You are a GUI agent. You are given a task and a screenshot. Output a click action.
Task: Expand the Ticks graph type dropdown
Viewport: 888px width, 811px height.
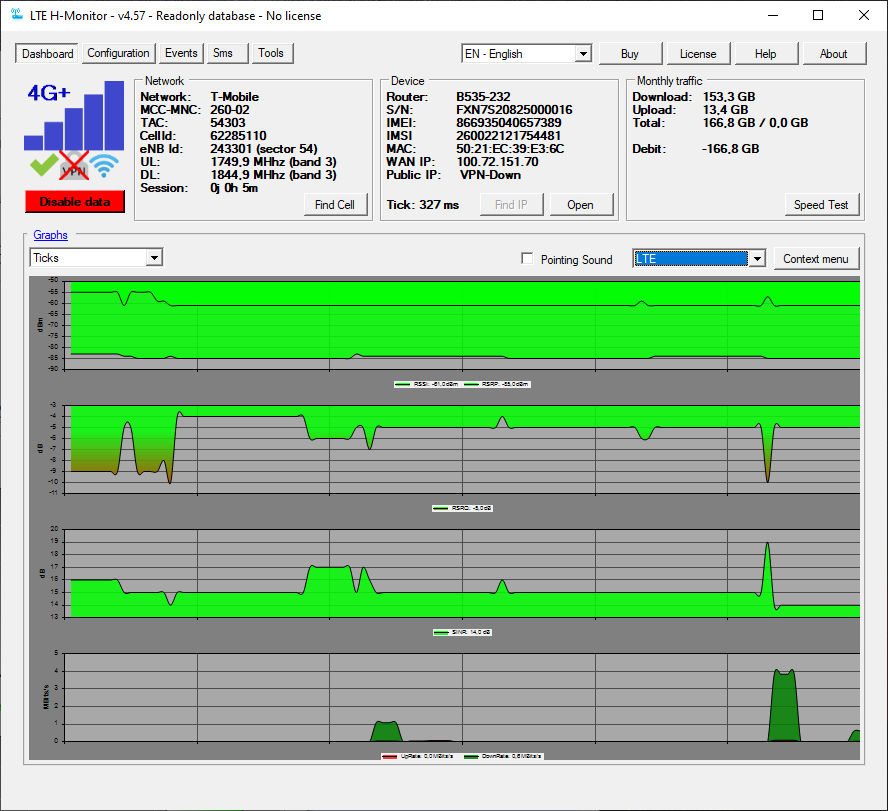coord(96,258)
